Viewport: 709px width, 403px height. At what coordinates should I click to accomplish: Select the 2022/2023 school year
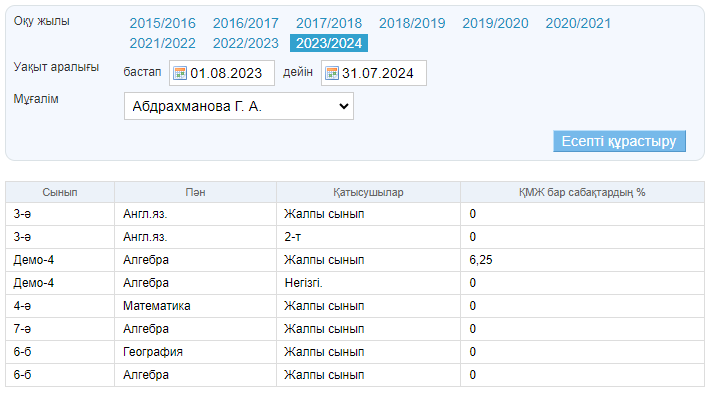tap(246, 43)
